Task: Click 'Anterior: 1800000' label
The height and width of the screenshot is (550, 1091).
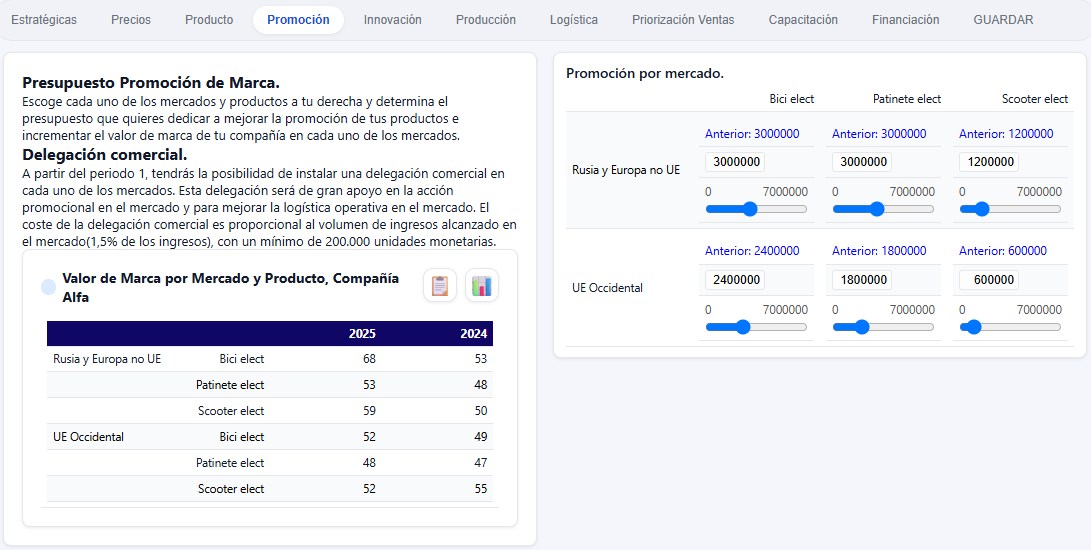Action: tap(879, 251)
